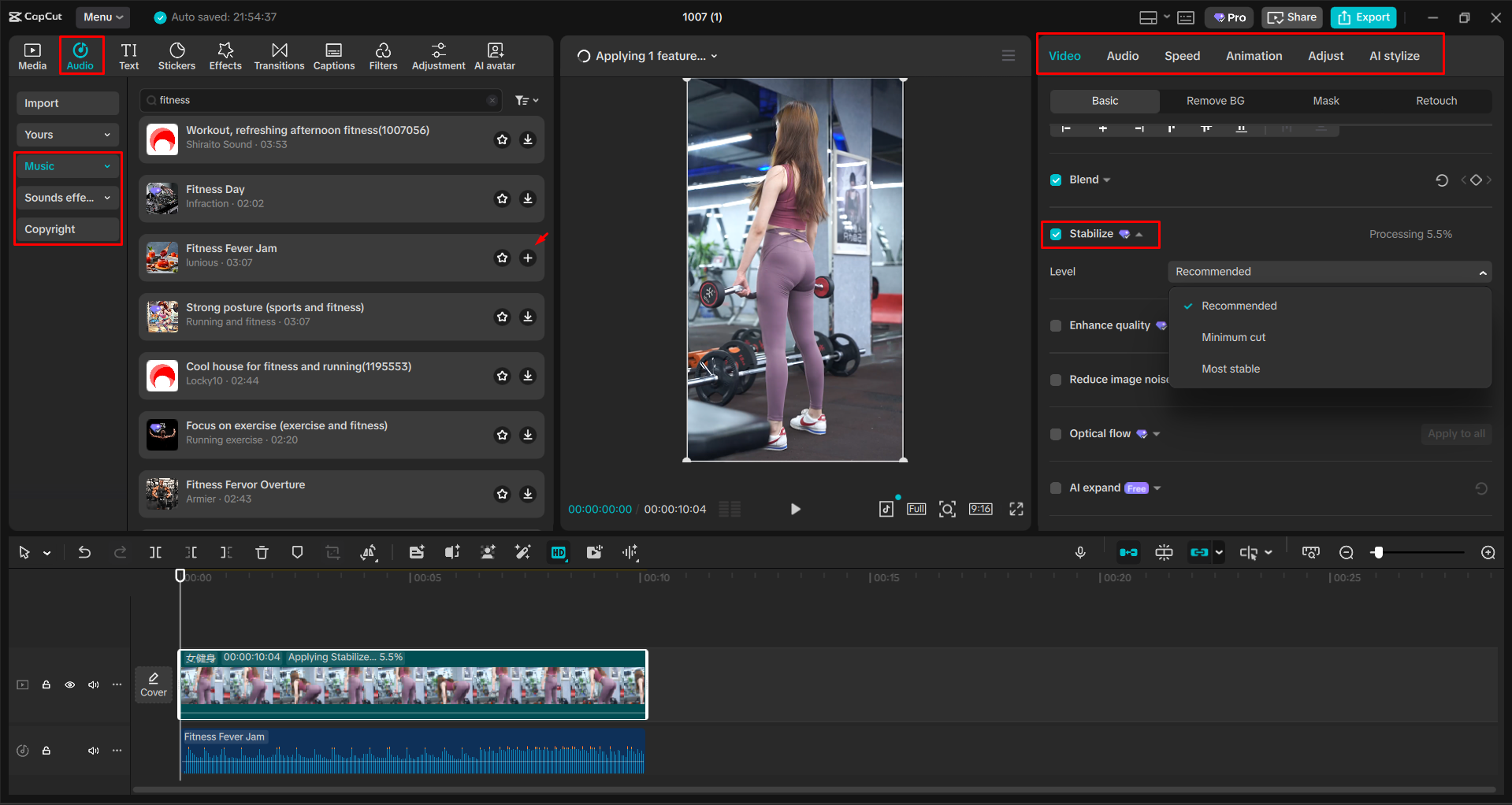1512x805 pixels.
Task: Click the Export button
Action: tap(1364, 17)
